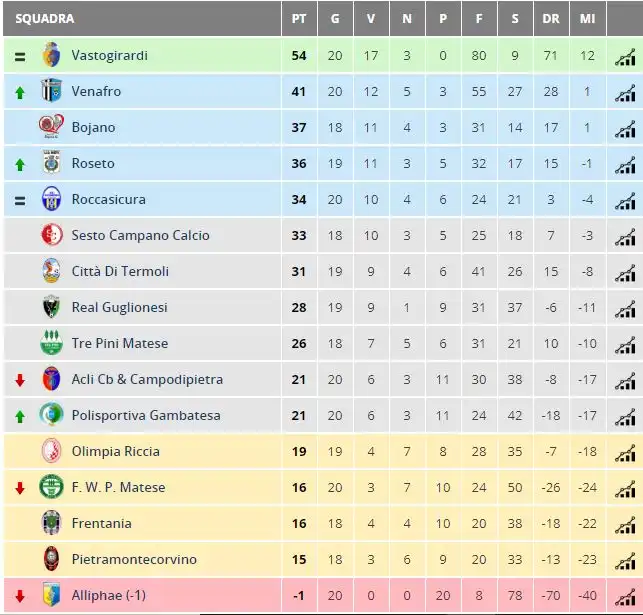Screen dimensions: 643x615
Task: Select the Frentania table row name
Action: tap(101, 523)
